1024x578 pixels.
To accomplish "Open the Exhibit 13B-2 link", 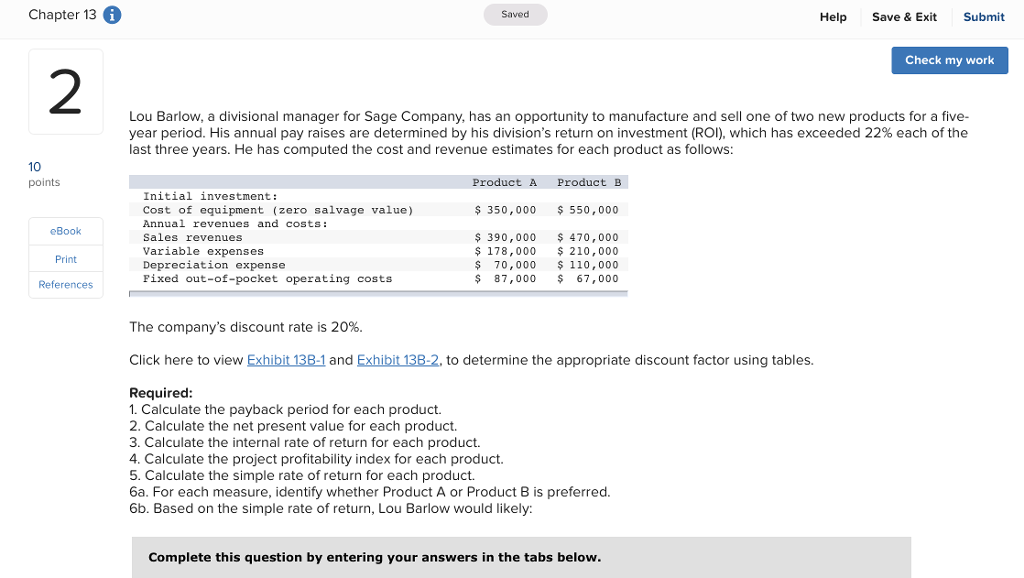I will (x=398, y=360).
